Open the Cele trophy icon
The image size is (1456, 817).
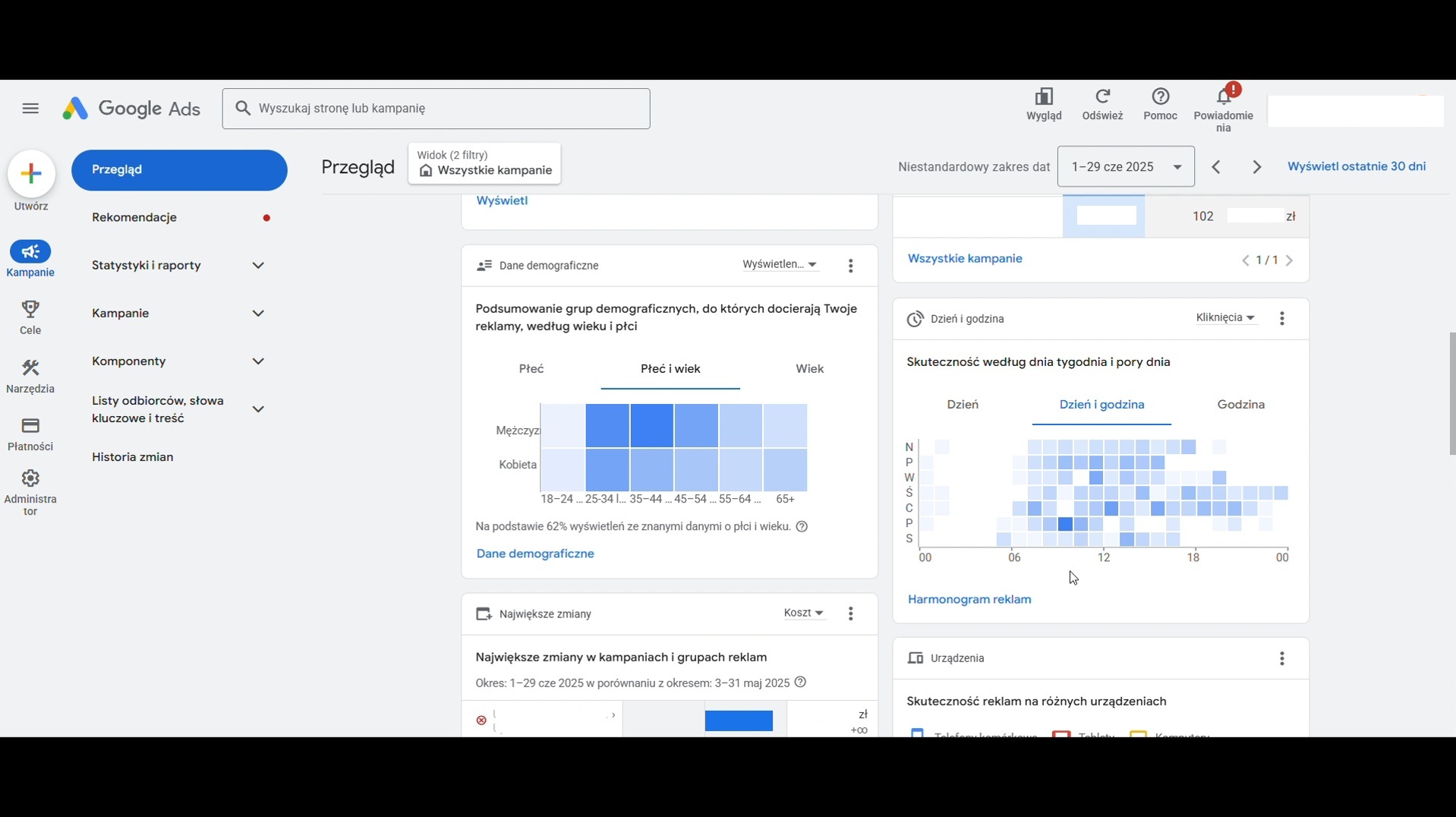click(x=30, y=310)
